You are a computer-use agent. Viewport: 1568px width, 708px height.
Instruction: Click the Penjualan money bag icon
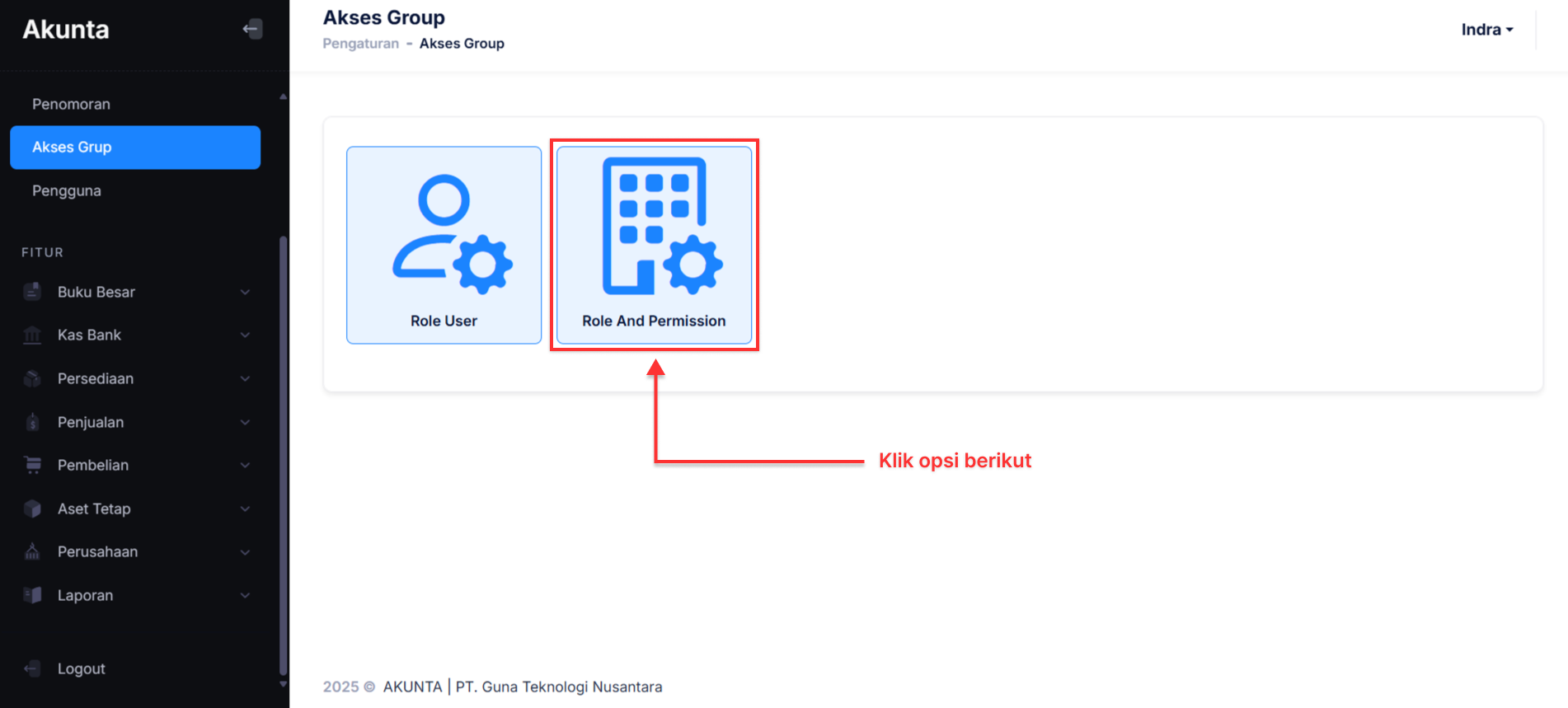coord(32,422)
